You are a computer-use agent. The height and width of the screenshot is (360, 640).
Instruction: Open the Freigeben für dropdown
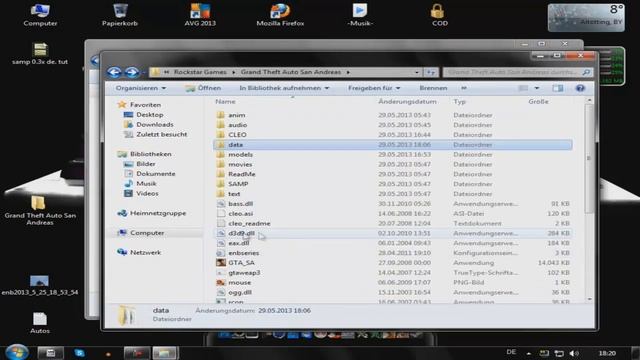(x=374, y=88)
